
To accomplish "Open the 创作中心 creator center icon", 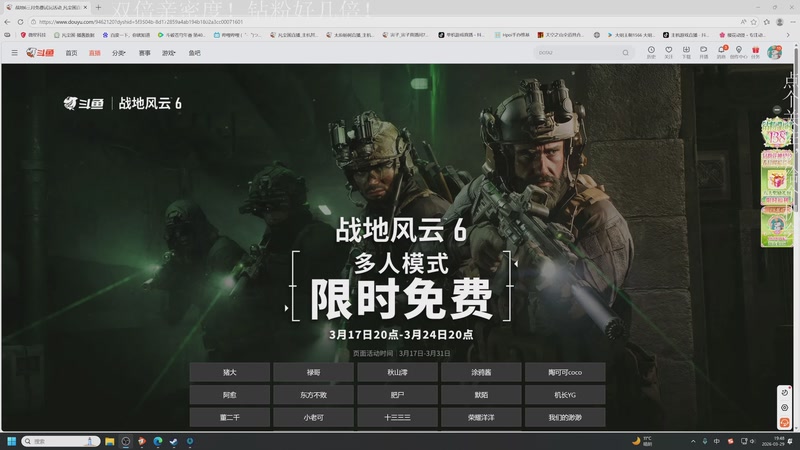I will [x=738, y=52].
